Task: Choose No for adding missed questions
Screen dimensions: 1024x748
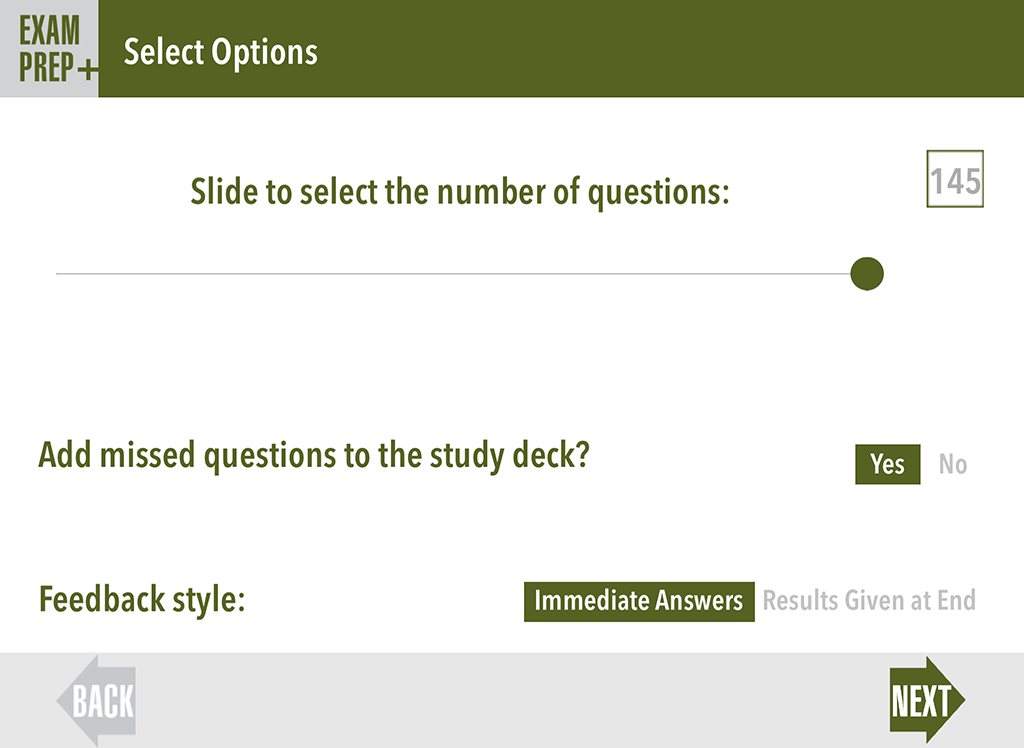Action: coord(953,465)
